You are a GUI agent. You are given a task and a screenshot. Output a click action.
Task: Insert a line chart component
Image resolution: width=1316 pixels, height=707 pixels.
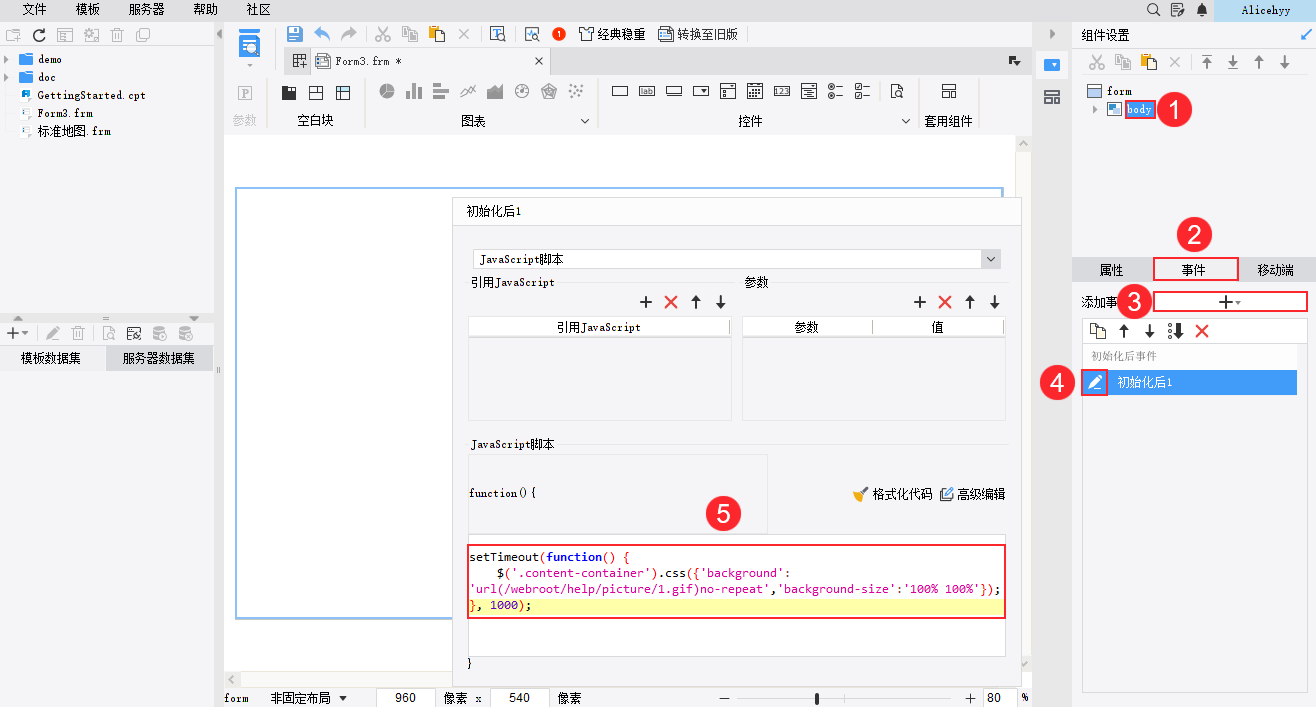tap(468, 92)
